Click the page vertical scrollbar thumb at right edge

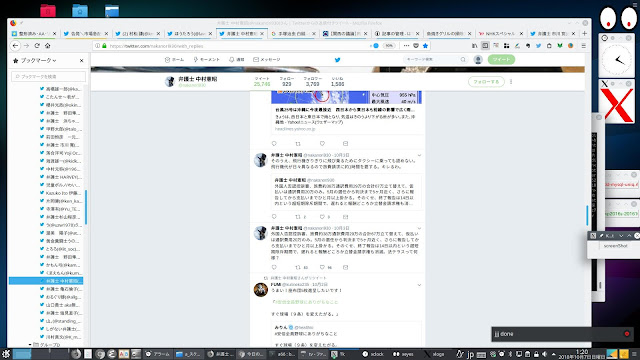tap(588, 215)
